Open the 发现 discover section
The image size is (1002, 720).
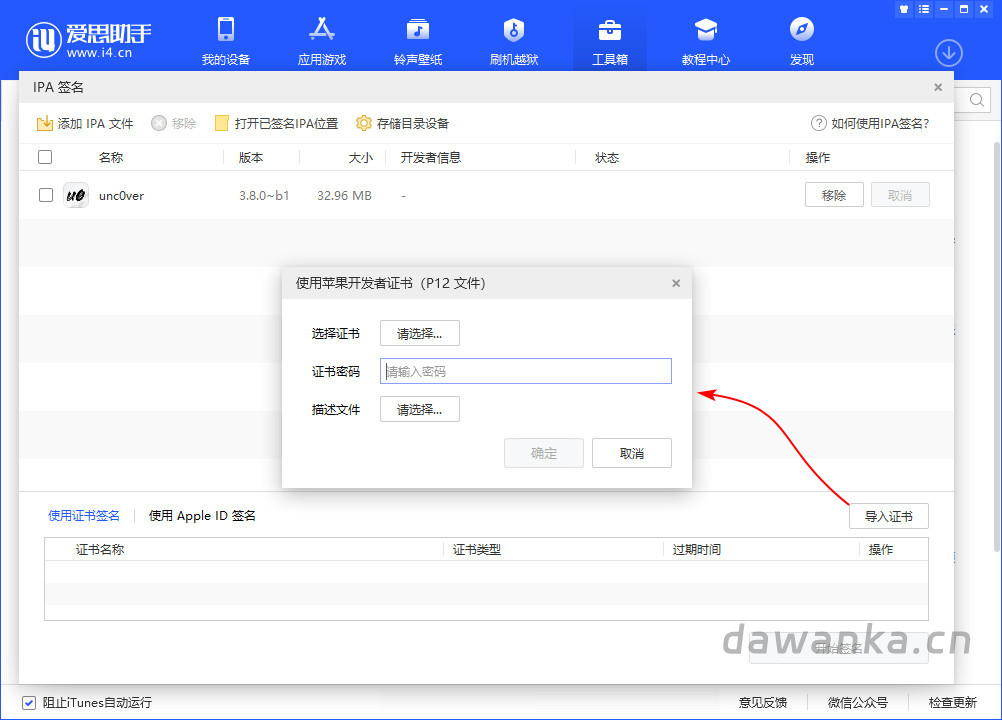click(x=801, y=42)
